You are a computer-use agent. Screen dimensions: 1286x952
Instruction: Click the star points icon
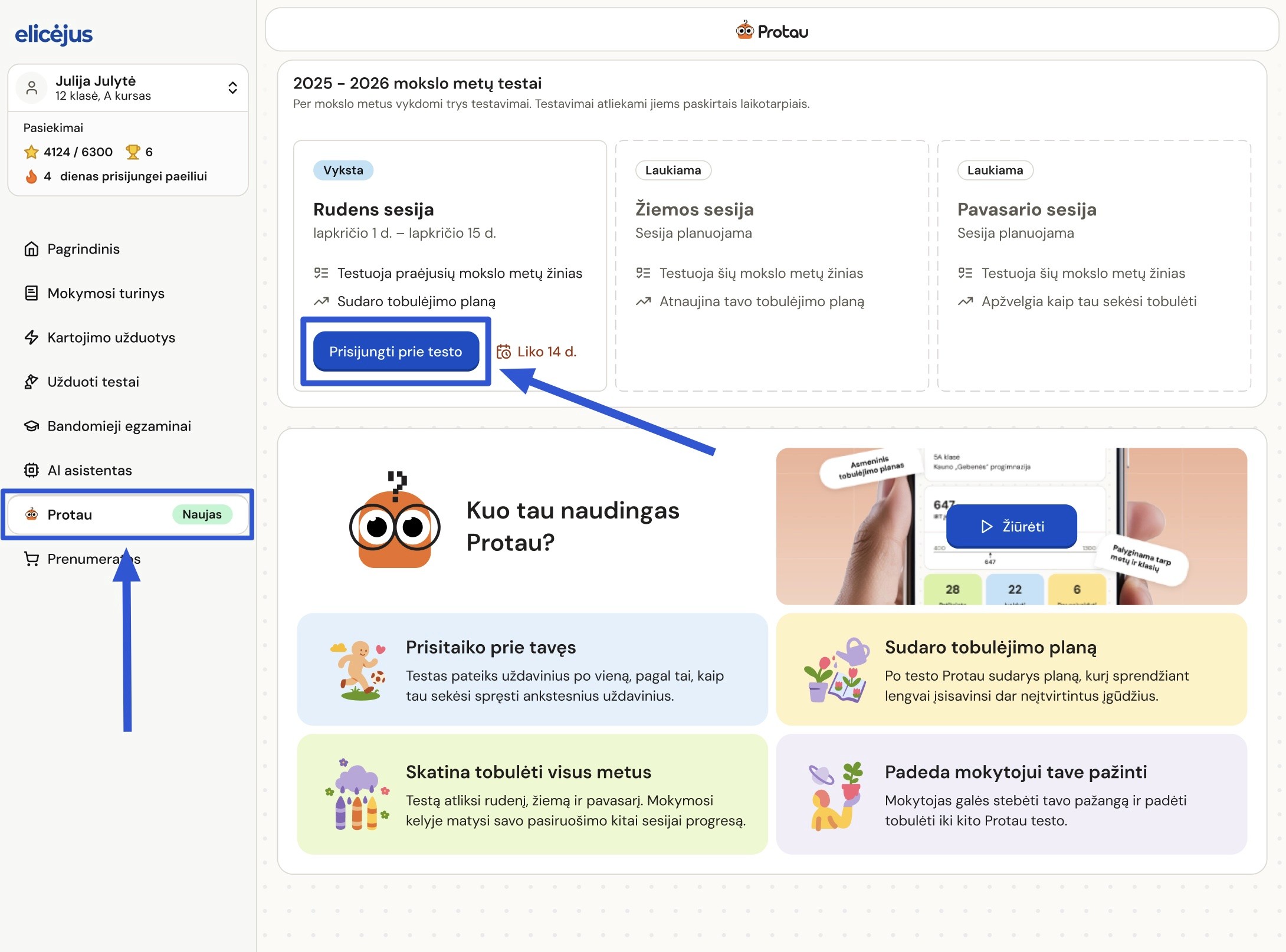pos(31,152)
